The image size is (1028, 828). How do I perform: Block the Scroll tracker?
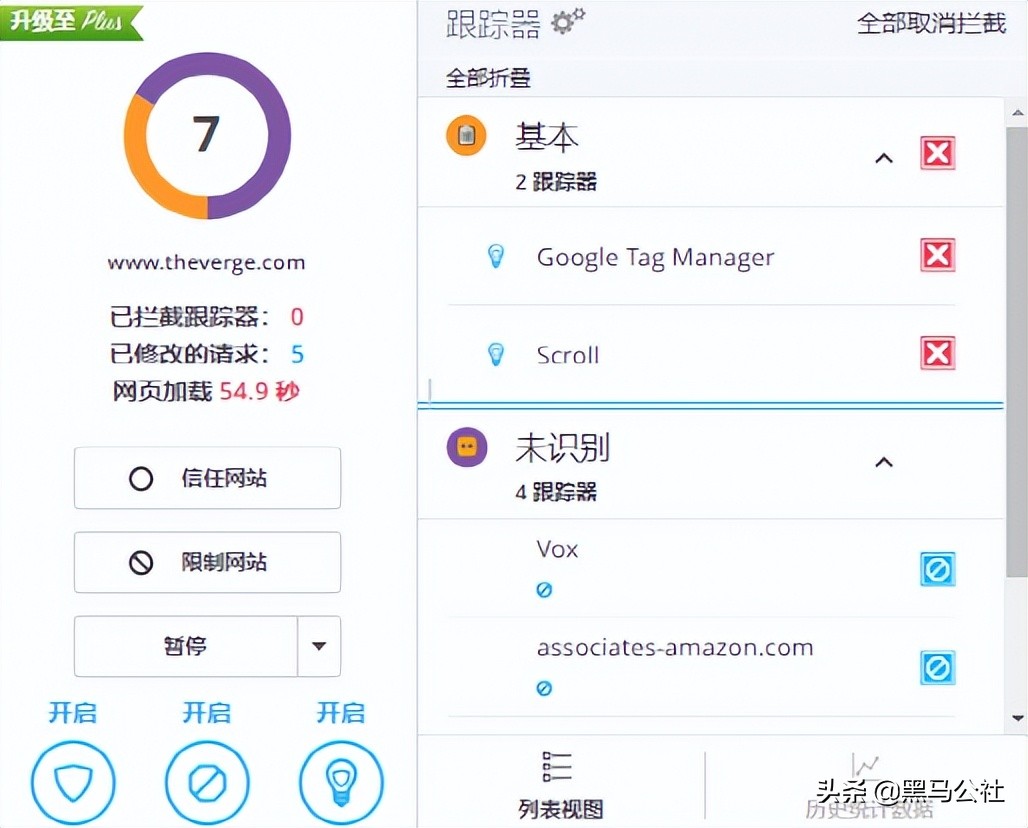coord(937,353)
